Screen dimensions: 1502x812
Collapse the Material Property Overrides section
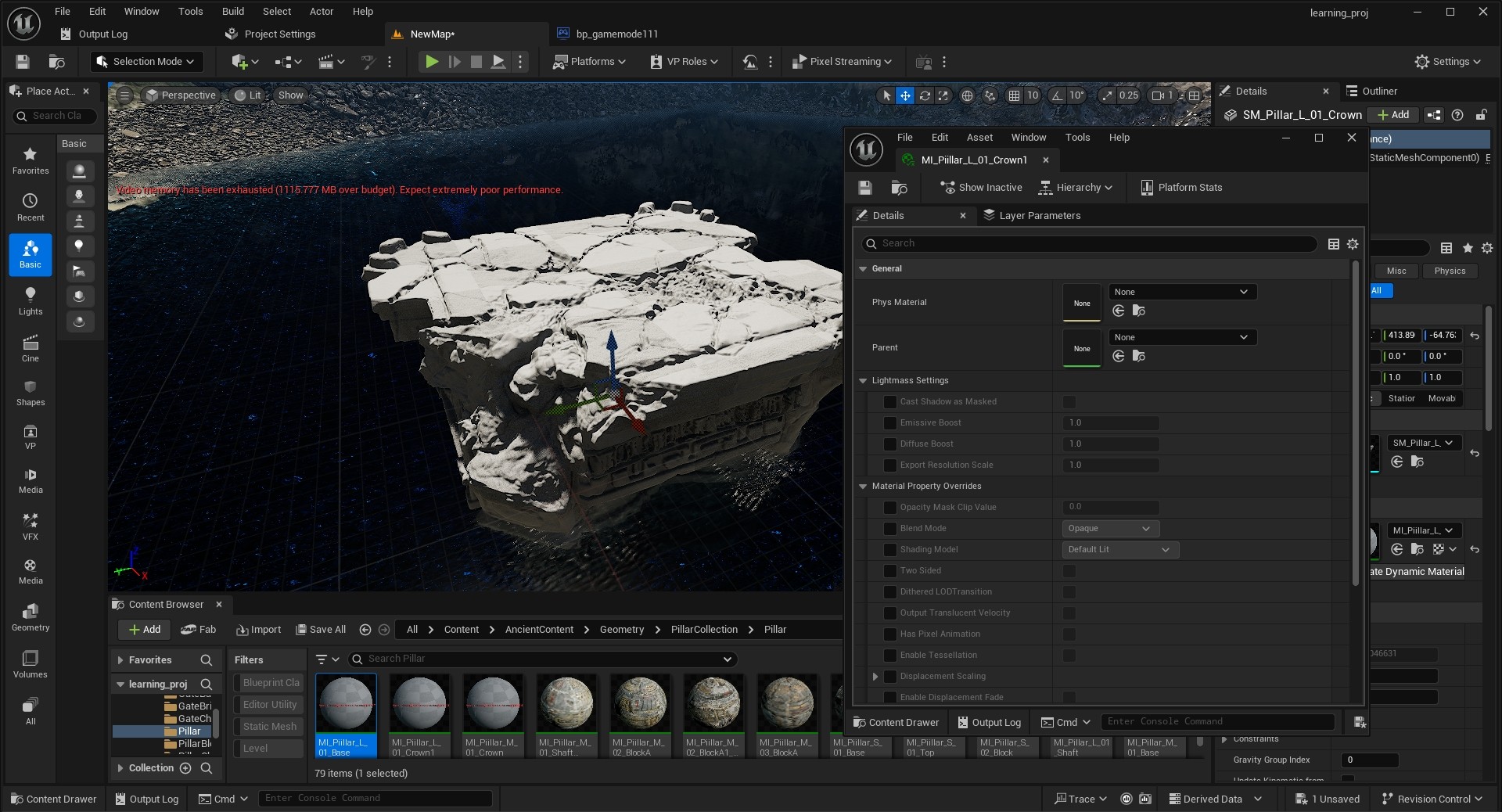pos(863,487)
